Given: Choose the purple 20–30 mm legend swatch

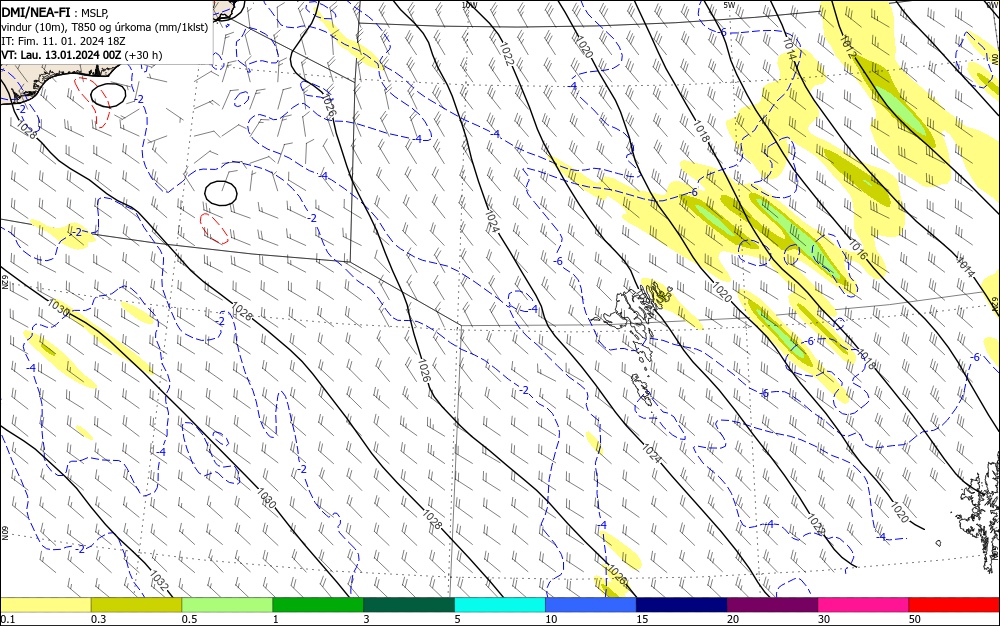Looking at the screenshot, I should (772, 605).
